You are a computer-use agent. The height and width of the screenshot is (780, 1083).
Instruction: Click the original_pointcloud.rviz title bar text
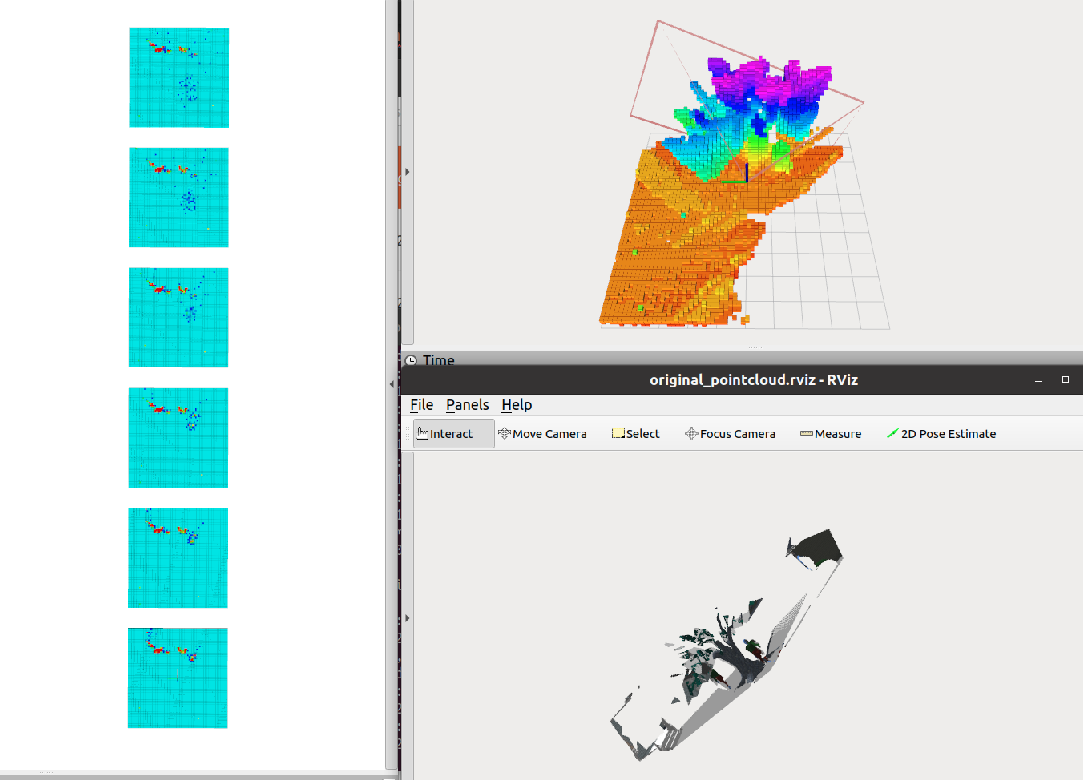[x=754, y=380]
